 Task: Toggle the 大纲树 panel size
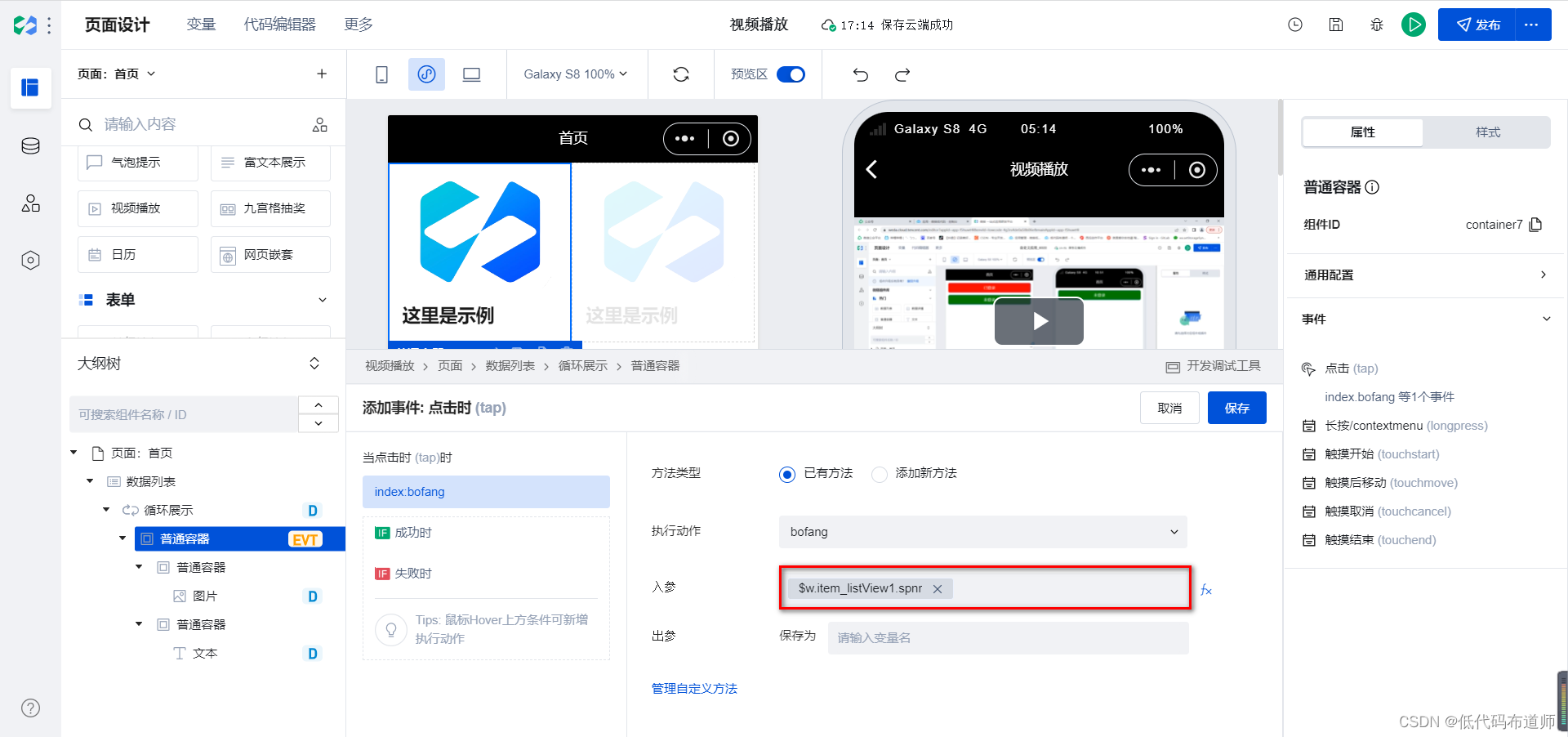[x=314, y=364]
